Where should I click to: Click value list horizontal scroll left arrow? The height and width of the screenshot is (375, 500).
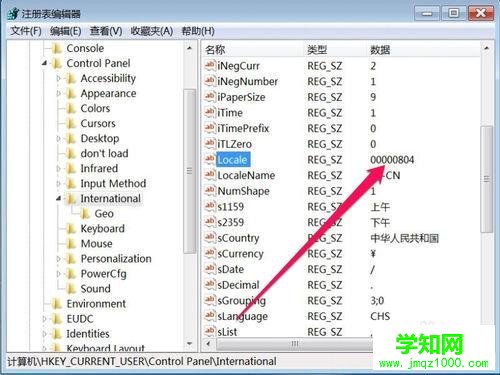(209, 343)
